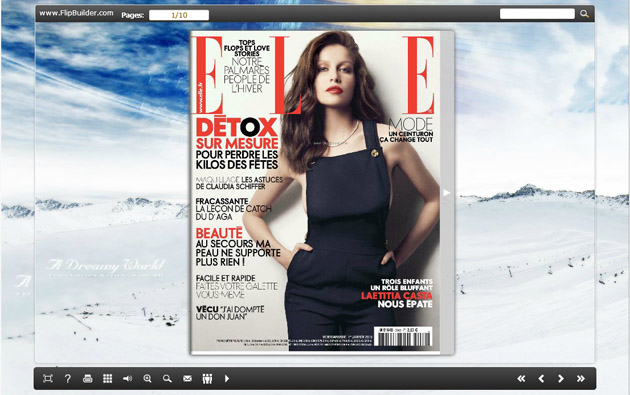Click the top bar search magnifier button

(x=584, y=14)
